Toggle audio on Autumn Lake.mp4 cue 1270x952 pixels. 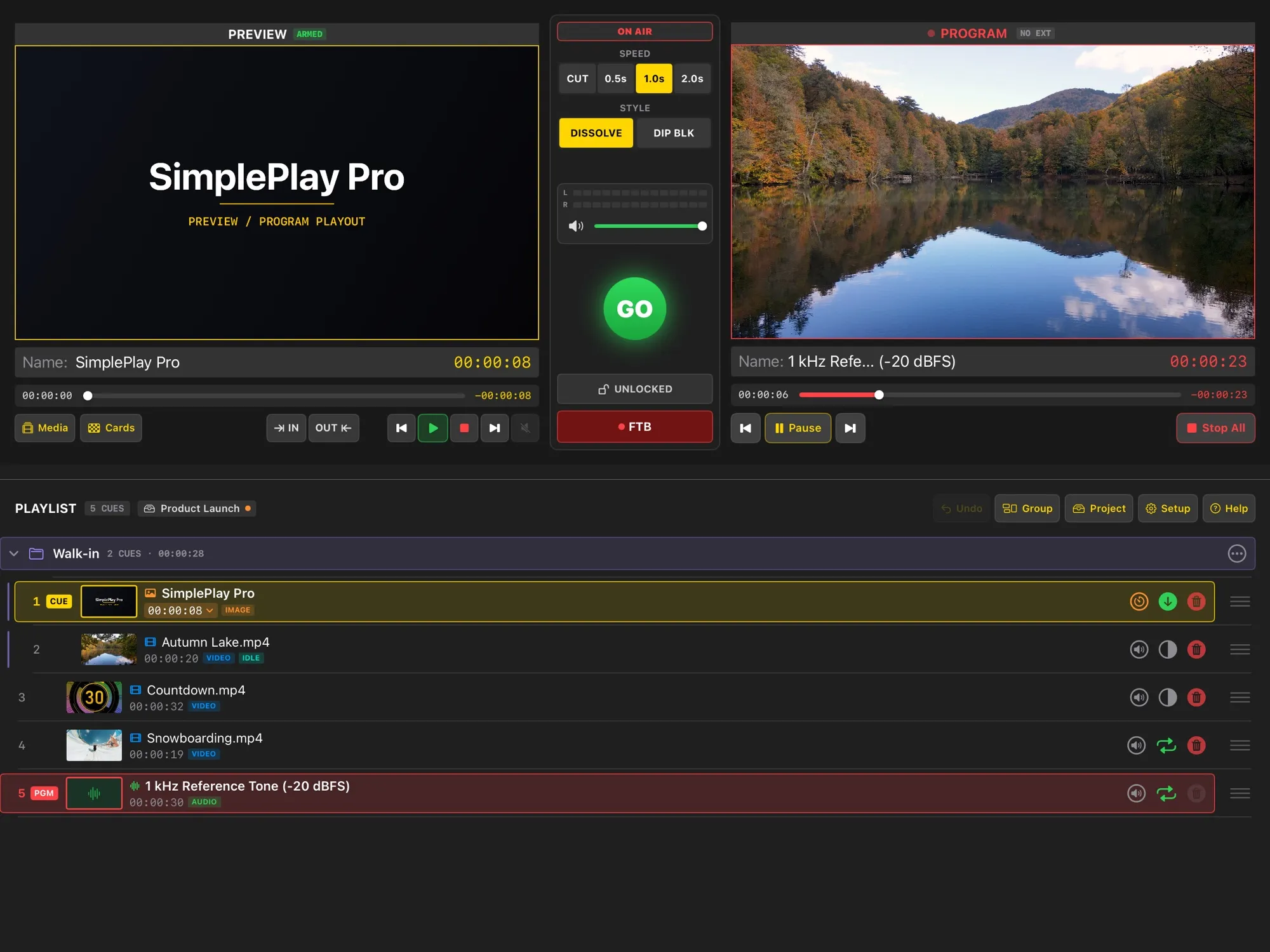click(1139, 649)
